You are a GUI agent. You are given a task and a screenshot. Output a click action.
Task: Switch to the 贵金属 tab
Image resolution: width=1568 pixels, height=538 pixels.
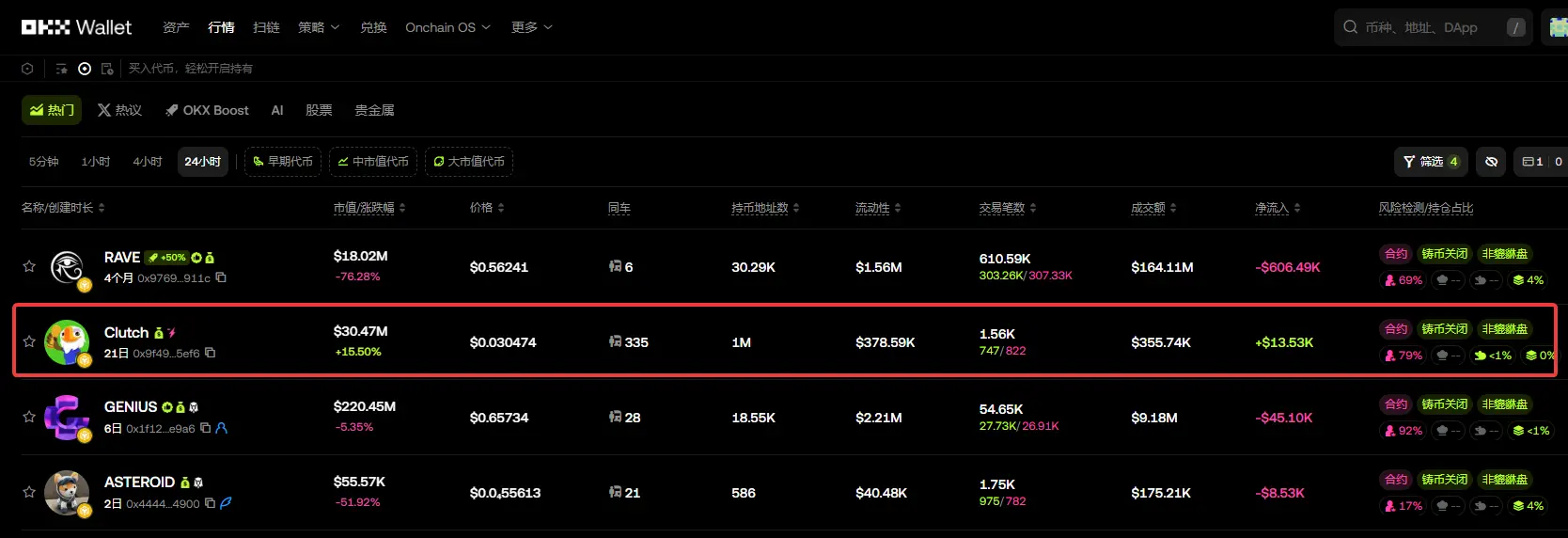pos(374,110)
